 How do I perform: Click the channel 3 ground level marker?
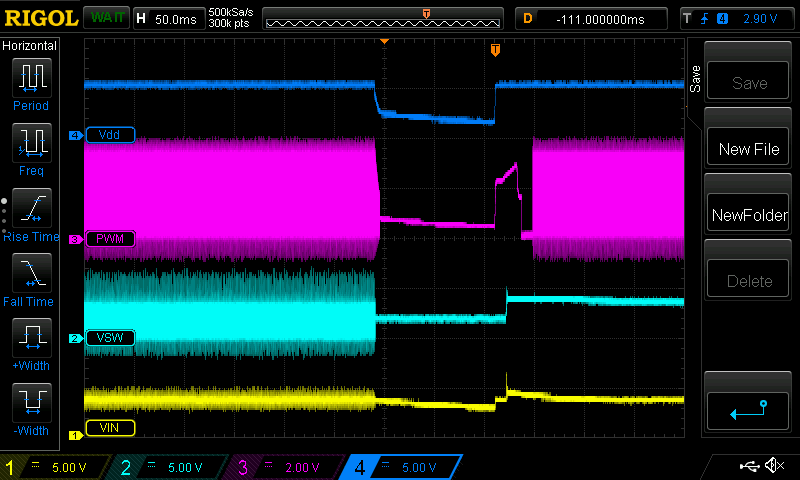(76, 239)
